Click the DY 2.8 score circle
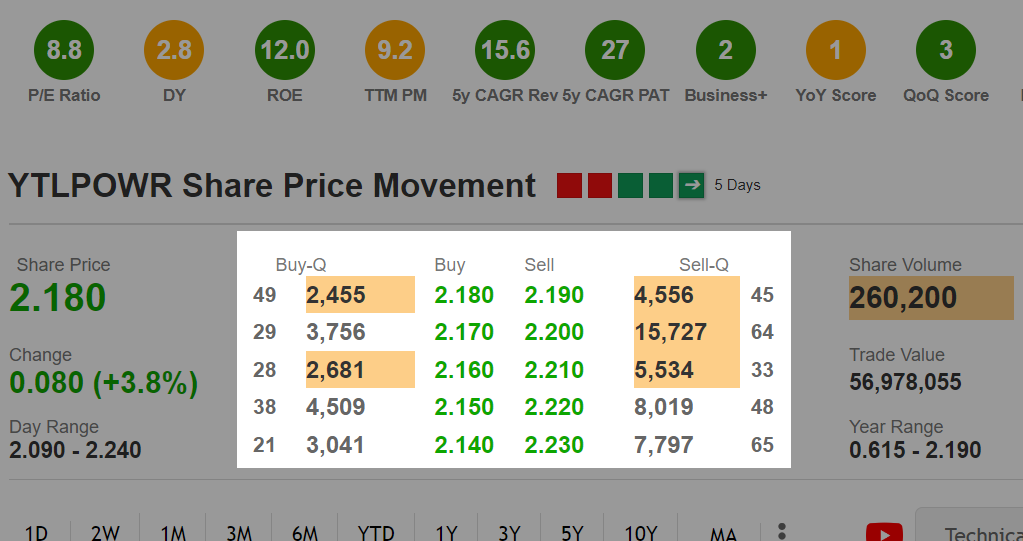Viewport: 1023px width, 541px height. click(174, 50)
